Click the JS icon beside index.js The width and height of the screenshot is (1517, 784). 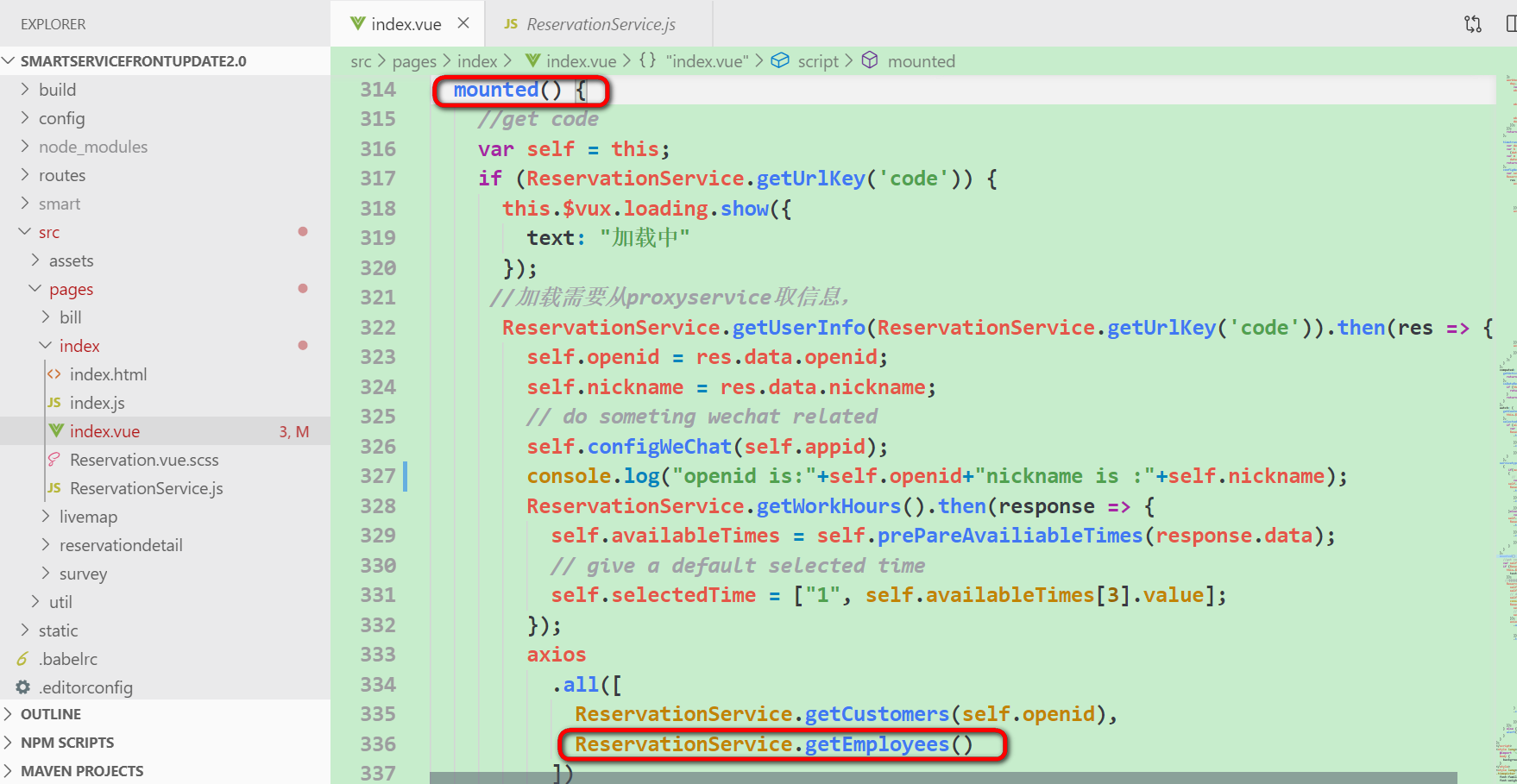click(x=54, y=403)
